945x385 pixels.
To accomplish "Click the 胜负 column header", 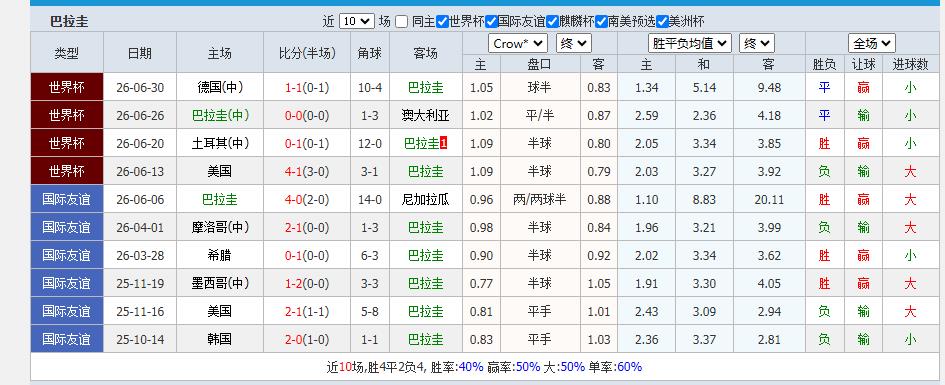I will click(x=824, y=64).
